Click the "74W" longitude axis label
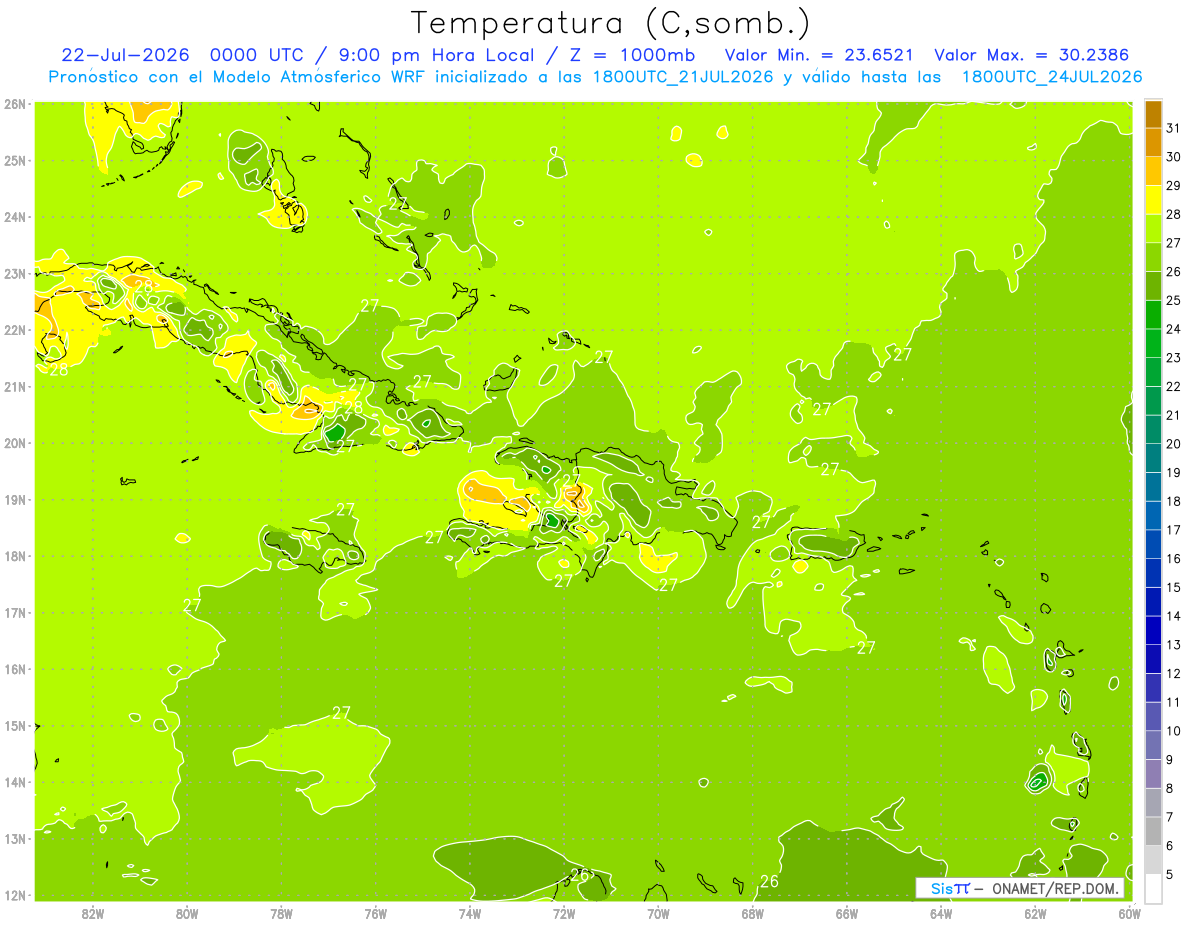The width and height of the screenshot is (1200, 927). click(470, 913)
